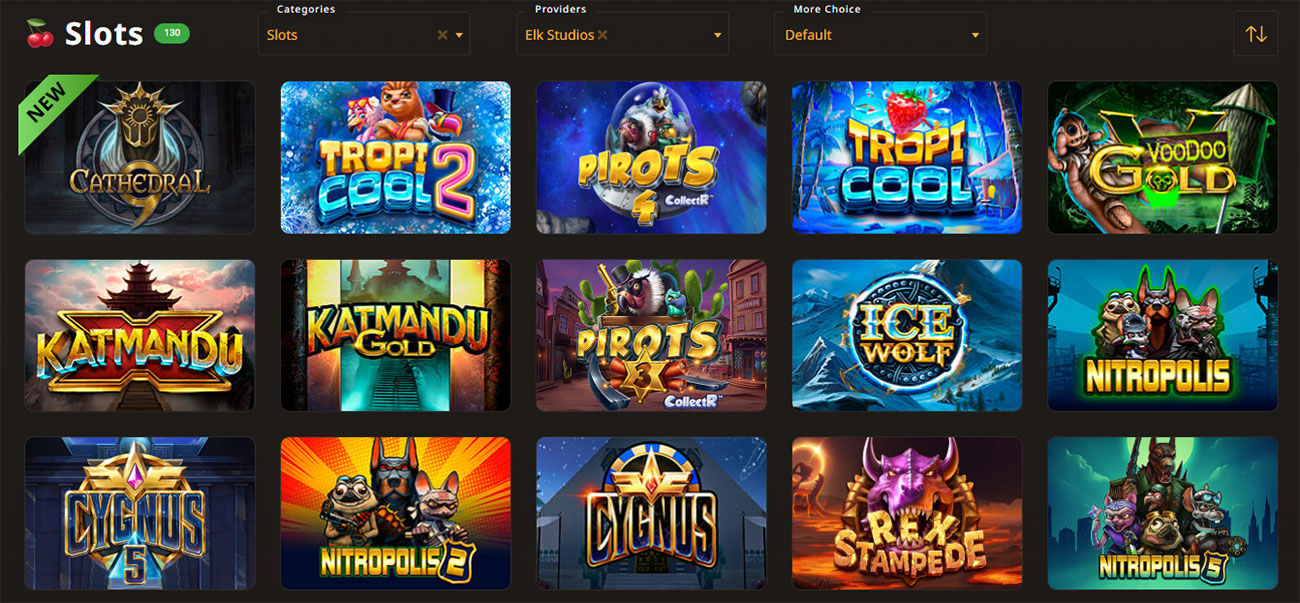This screenshot has height=603, width=1300.
Task: Click the green 130 games count badge
Action: [172, 33]
